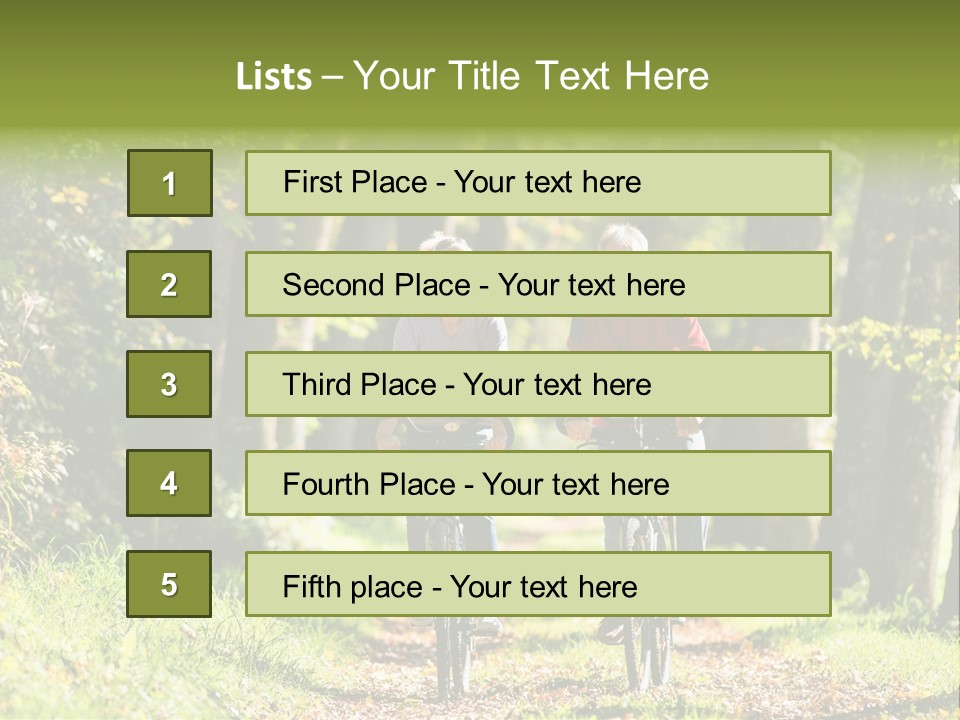Click the number 3 square

169,384
